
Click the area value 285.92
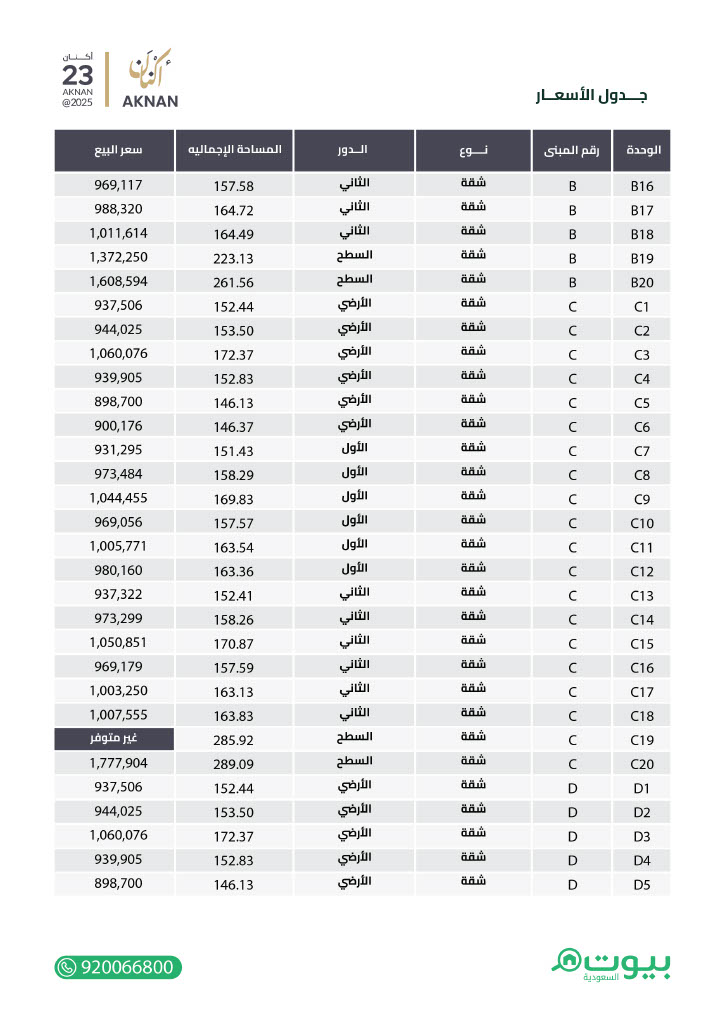click(x=234, y=740)
